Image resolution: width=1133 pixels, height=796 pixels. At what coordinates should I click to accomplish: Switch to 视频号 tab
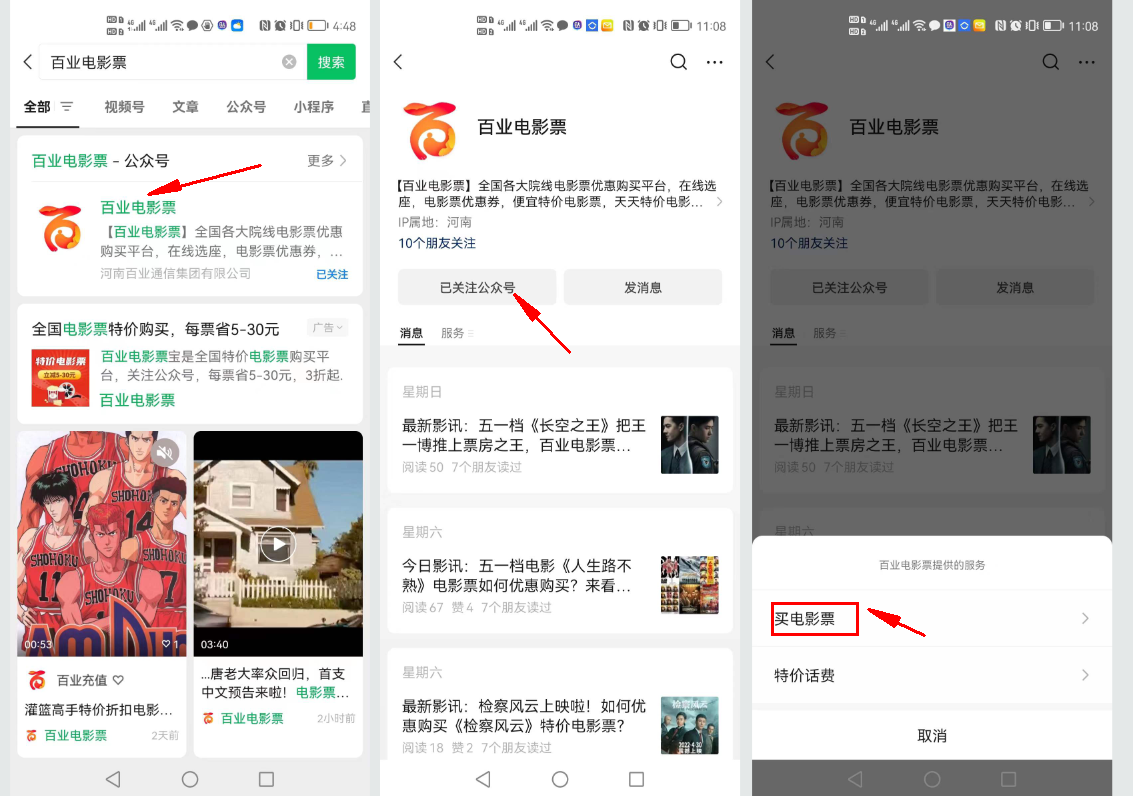point(124,107)
